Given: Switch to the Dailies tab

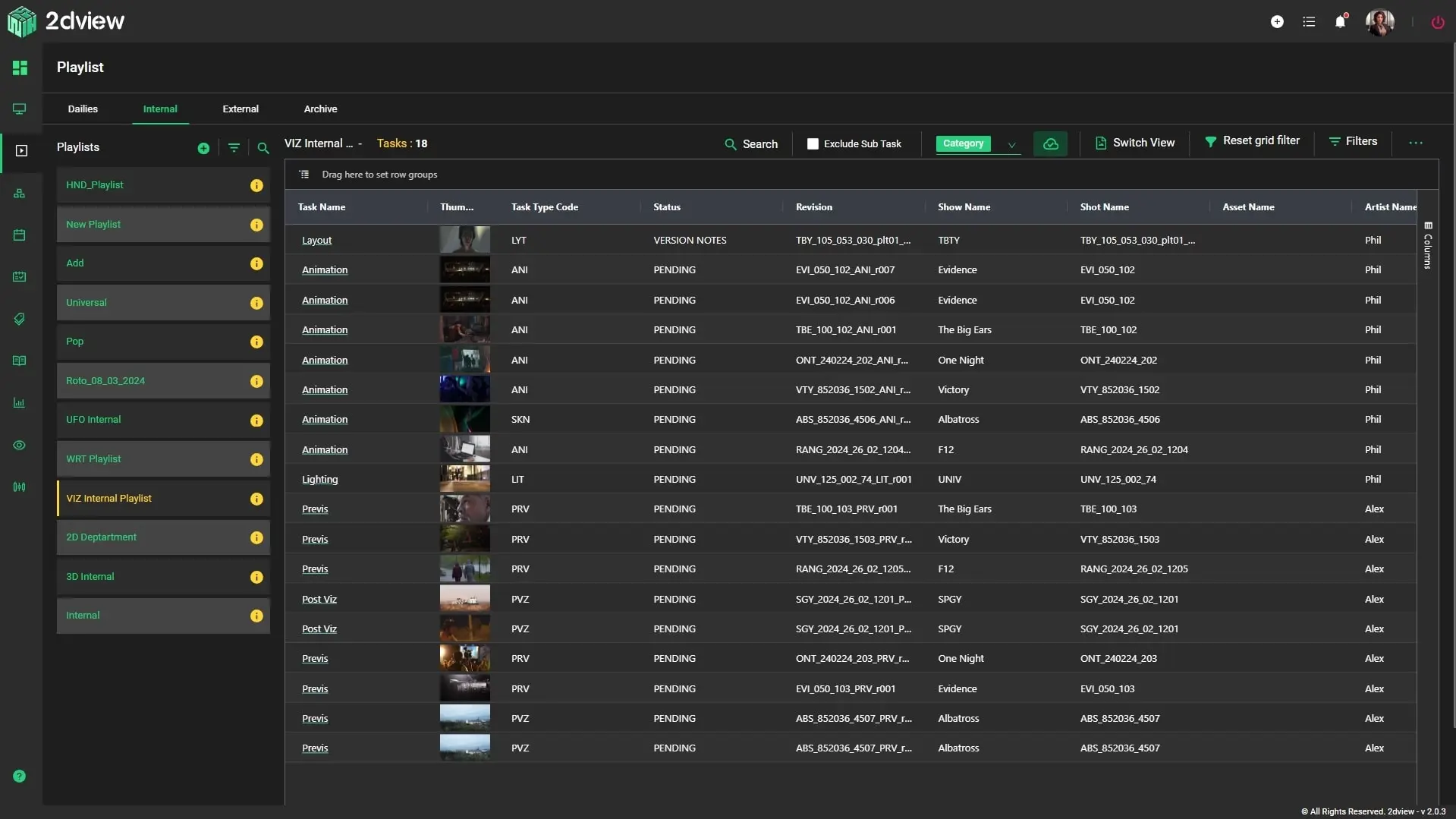Looking at the screenshot, I should 83,109.
